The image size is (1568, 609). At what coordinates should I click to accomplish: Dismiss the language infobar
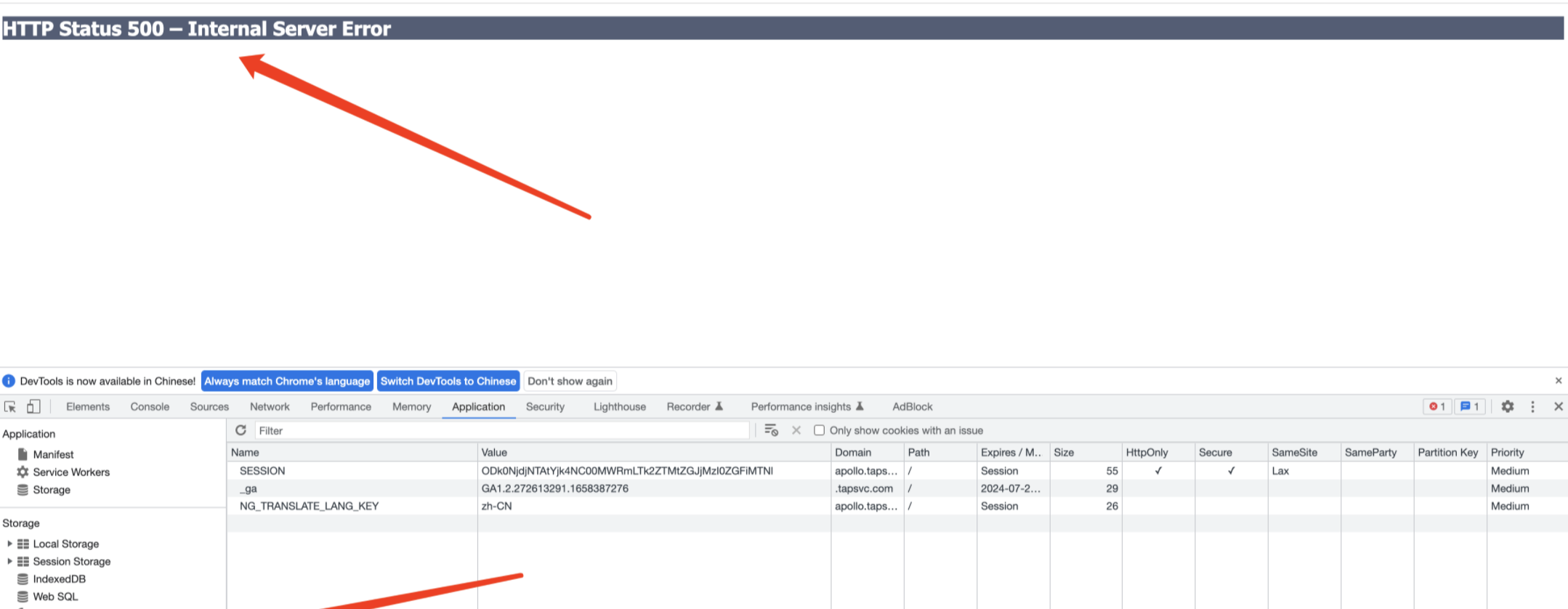[x=1559, y=381]
